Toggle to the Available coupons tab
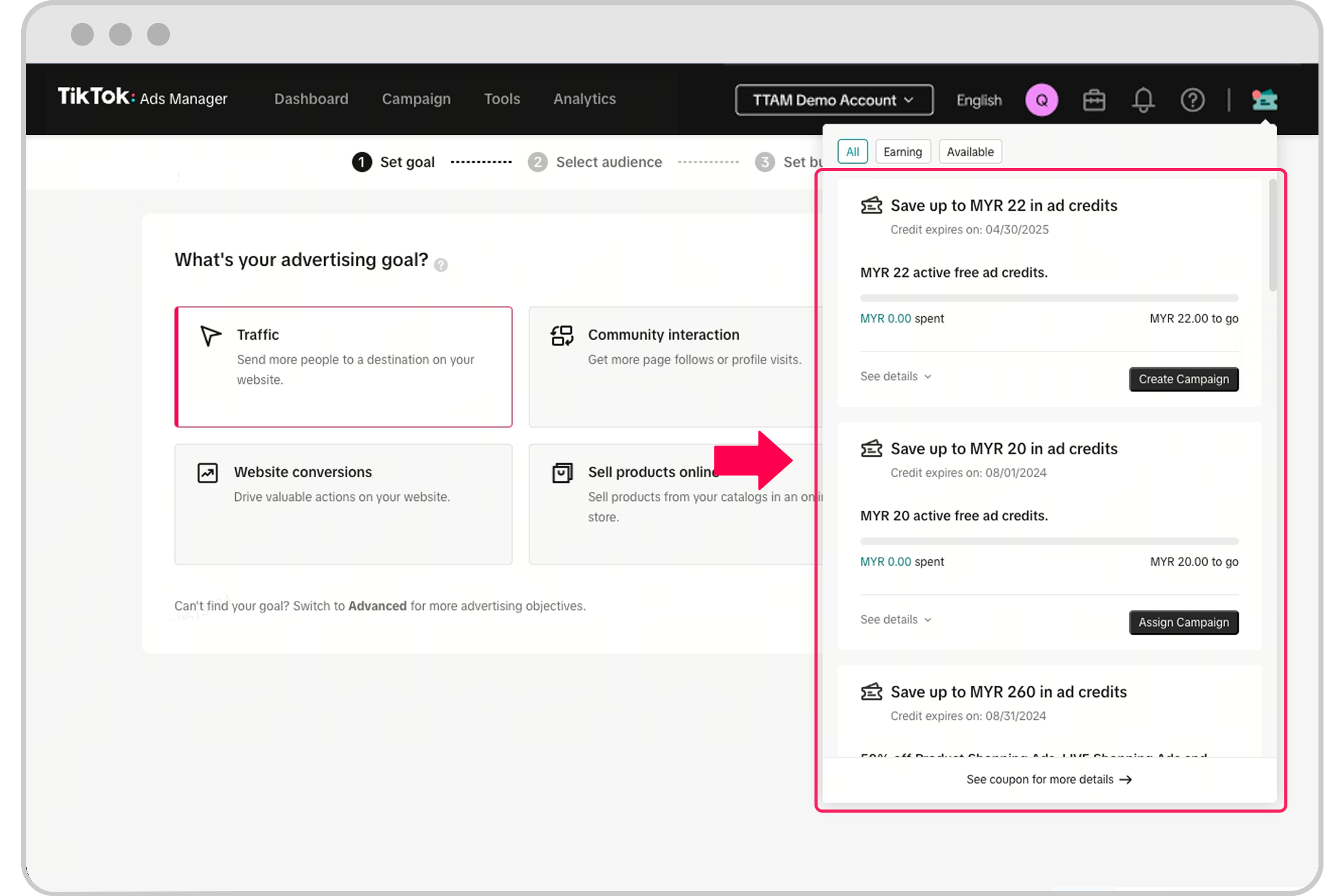 click(969, 151)
